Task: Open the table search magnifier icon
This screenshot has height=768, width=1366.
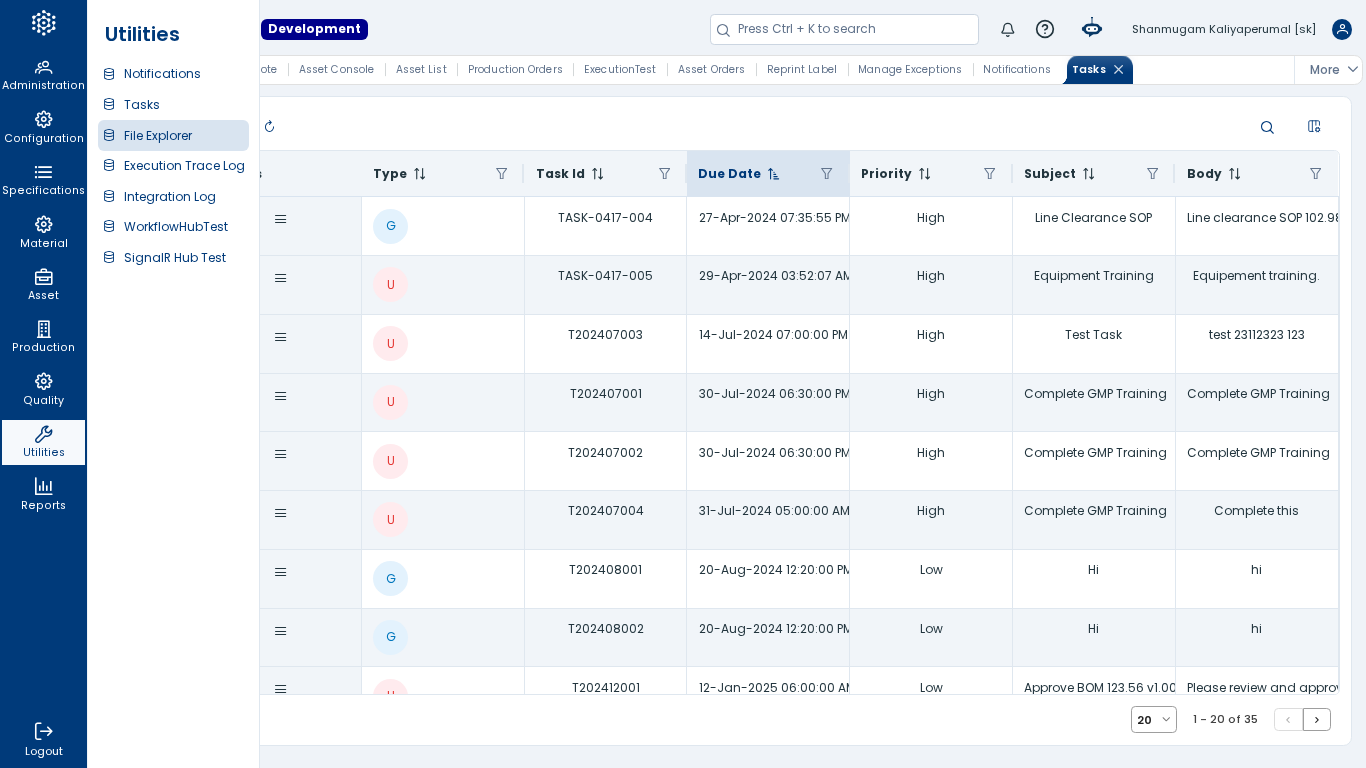Action: click(x=1267, y=127)
